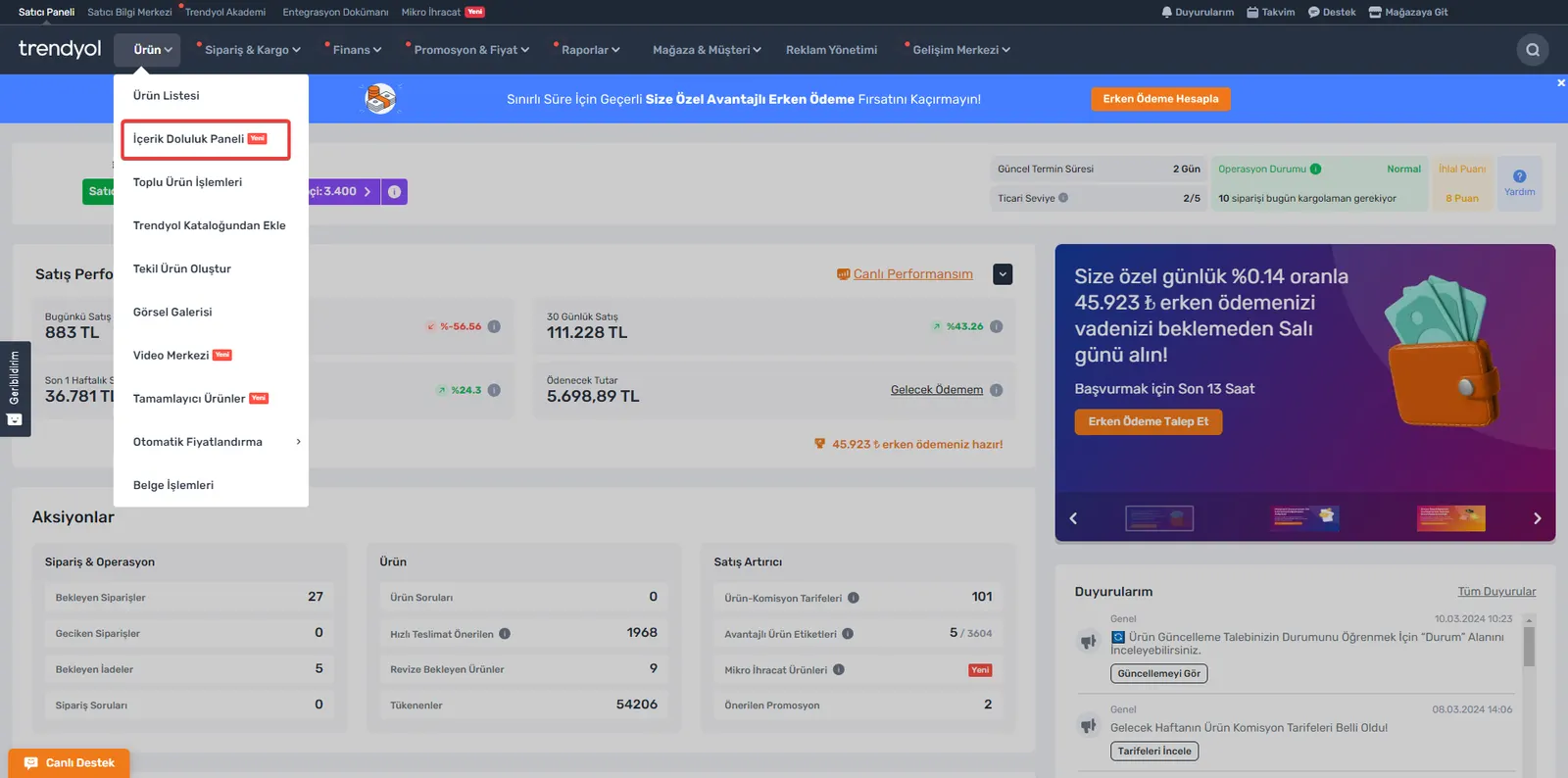Click Erken Ödeme Talep Et button

point(1148,421)
